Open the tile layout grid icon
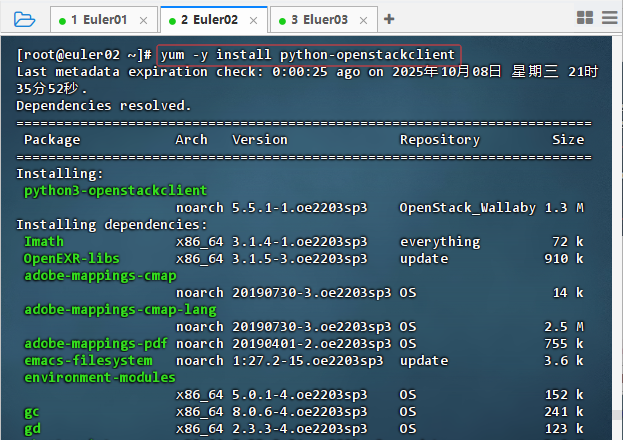This screenshot has width=623, height=440. [584, 17]
